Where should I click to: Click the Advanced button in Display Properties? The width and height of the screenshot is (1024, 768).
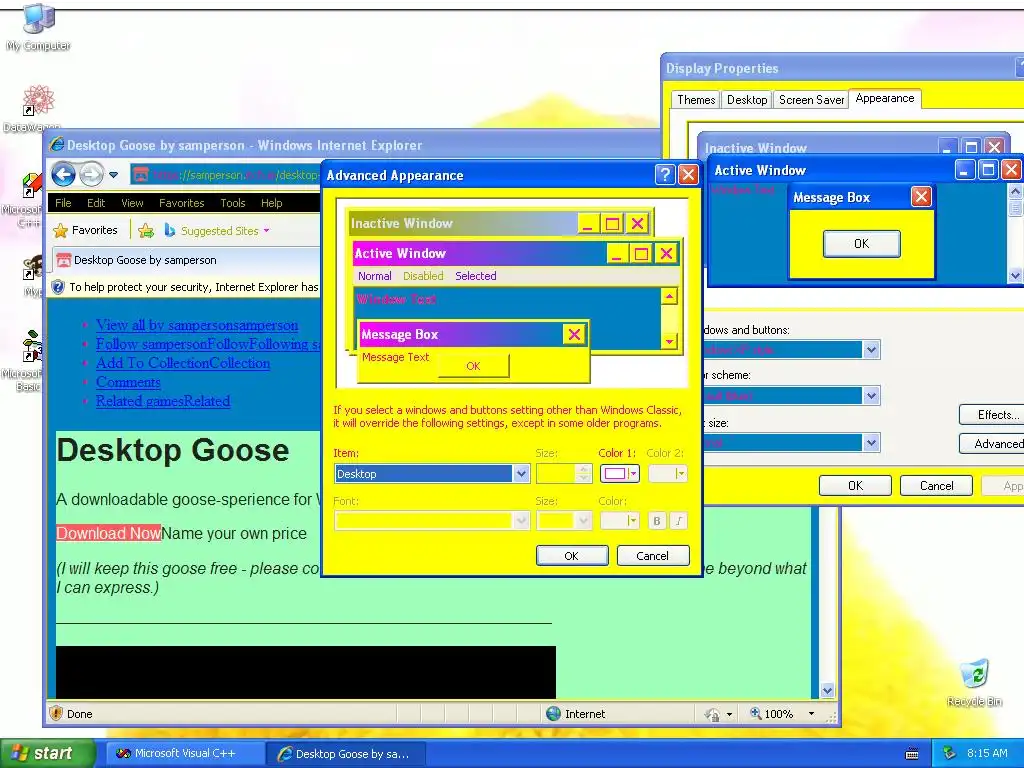pyautogui.click(x=991, y=444)
